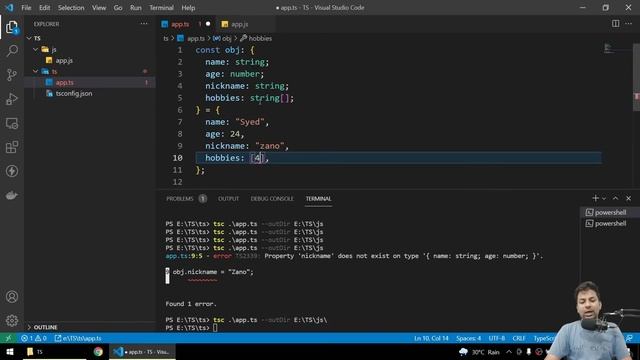640x360 pixels.
Task: Change line ending via CRLF
Action: click(x=519, y=338)
